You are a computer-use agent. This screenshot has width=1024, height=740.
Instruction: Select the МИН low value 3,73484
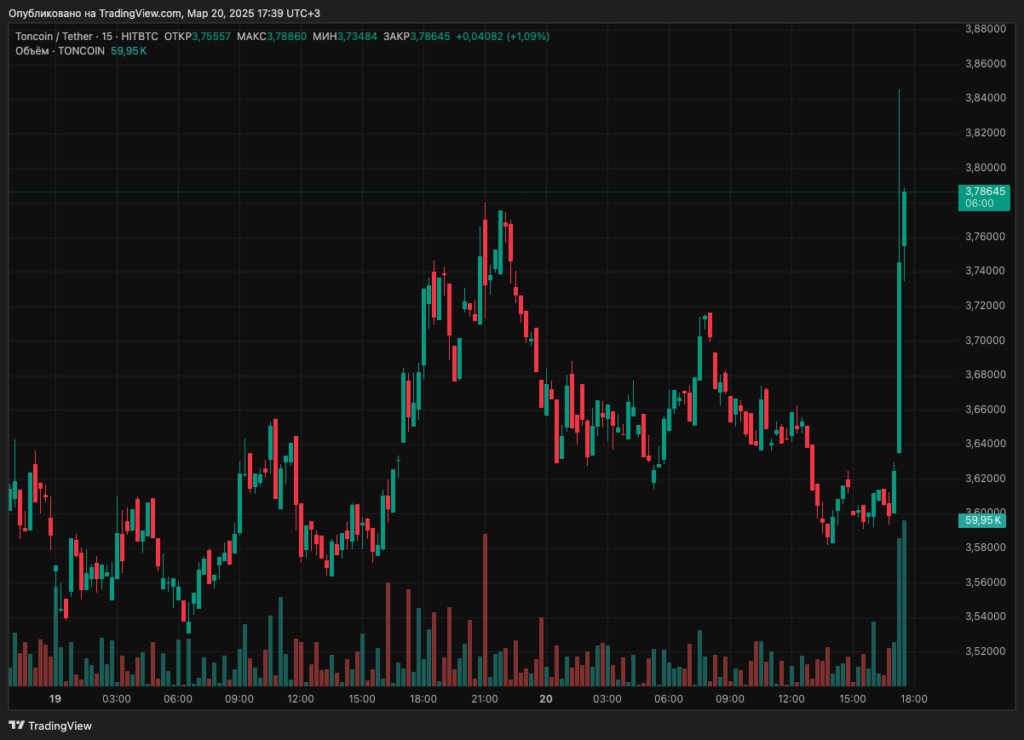tap(357, 36)
